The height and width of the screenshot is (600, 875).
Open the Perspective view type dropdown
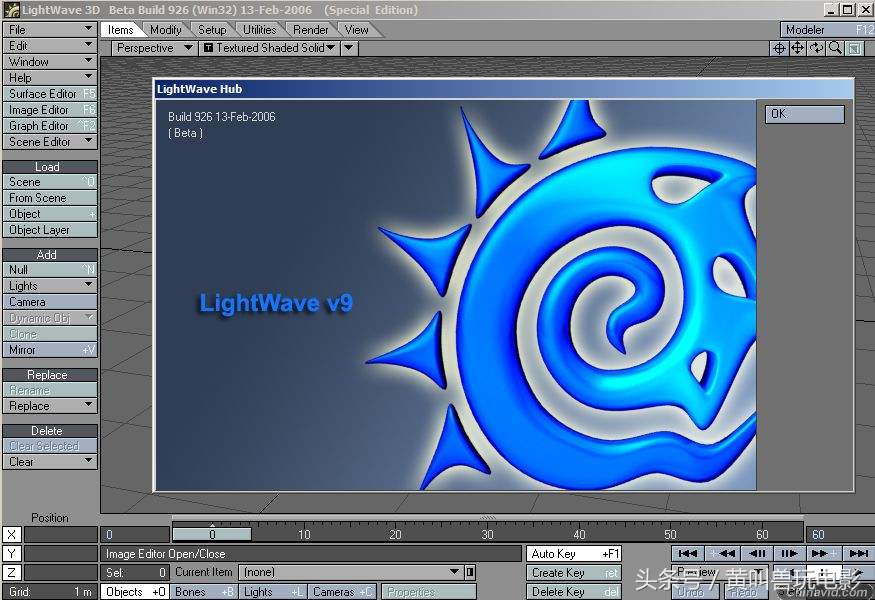point(153,48)
